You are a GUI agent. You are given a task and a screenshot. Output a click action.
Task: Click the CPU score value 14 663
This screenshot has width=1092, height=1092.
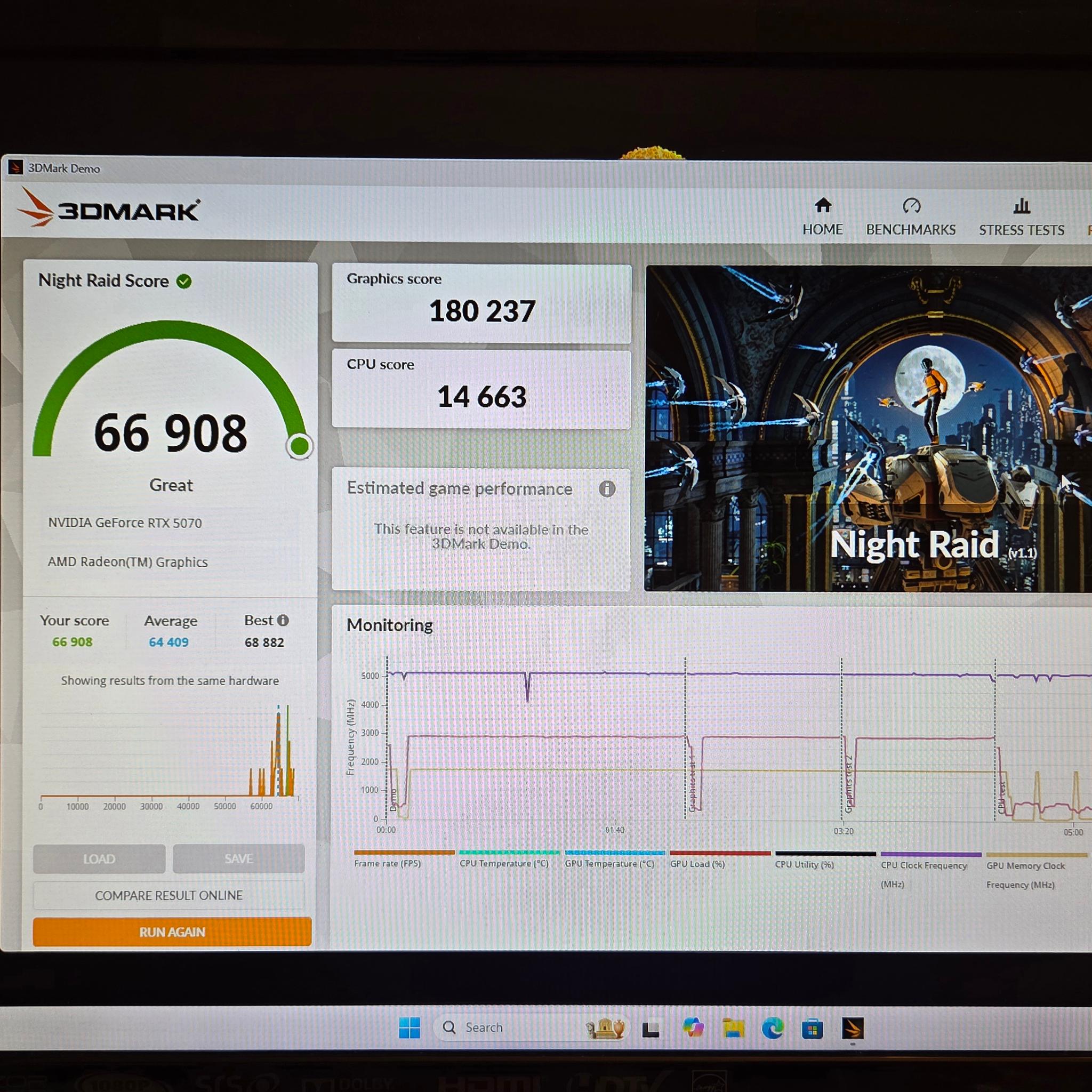pos(481,397)
